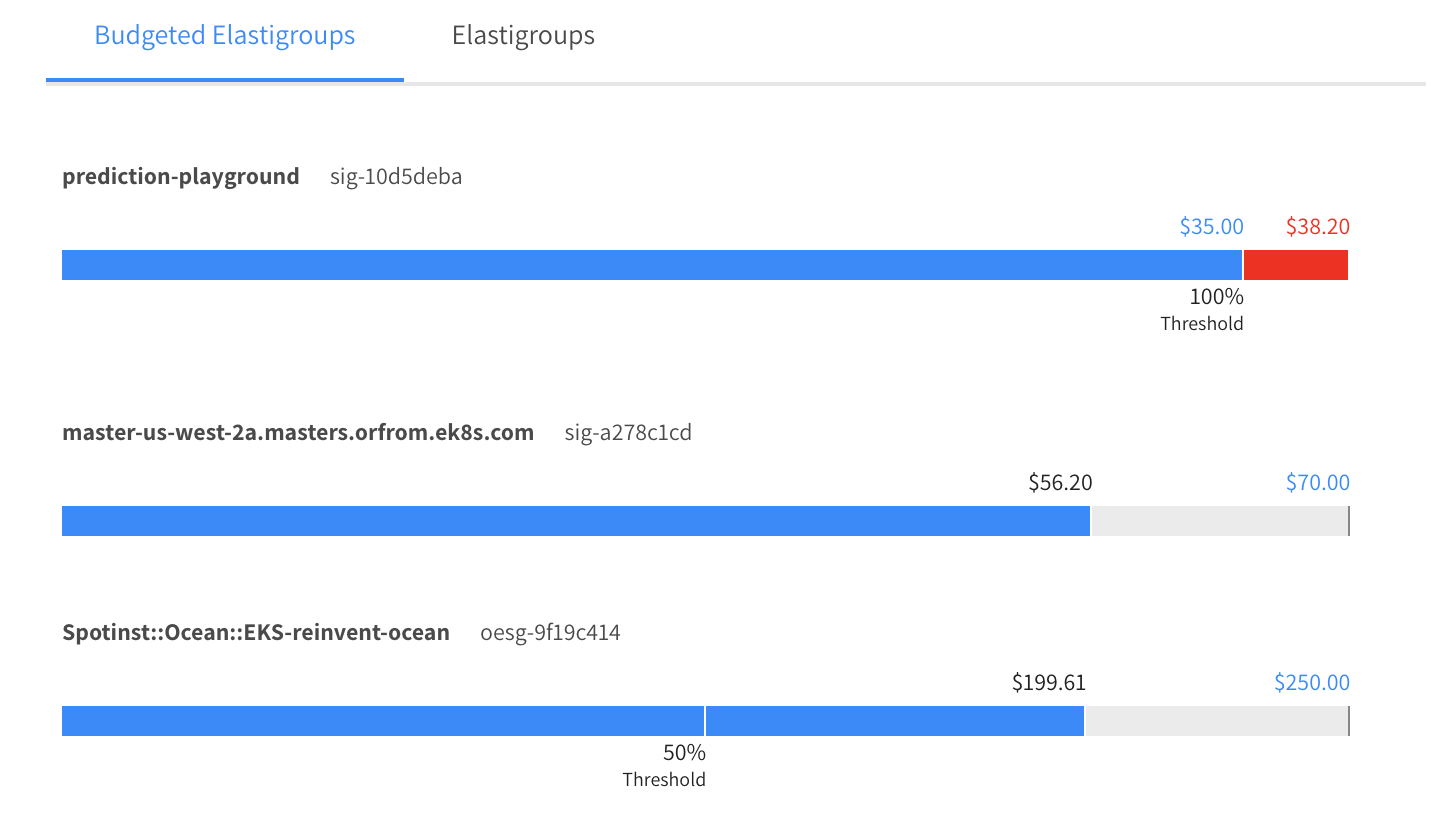
Task: Open master-us-west-2a.masters.orfrom.ek8s.com group
Action: point(298,433)
